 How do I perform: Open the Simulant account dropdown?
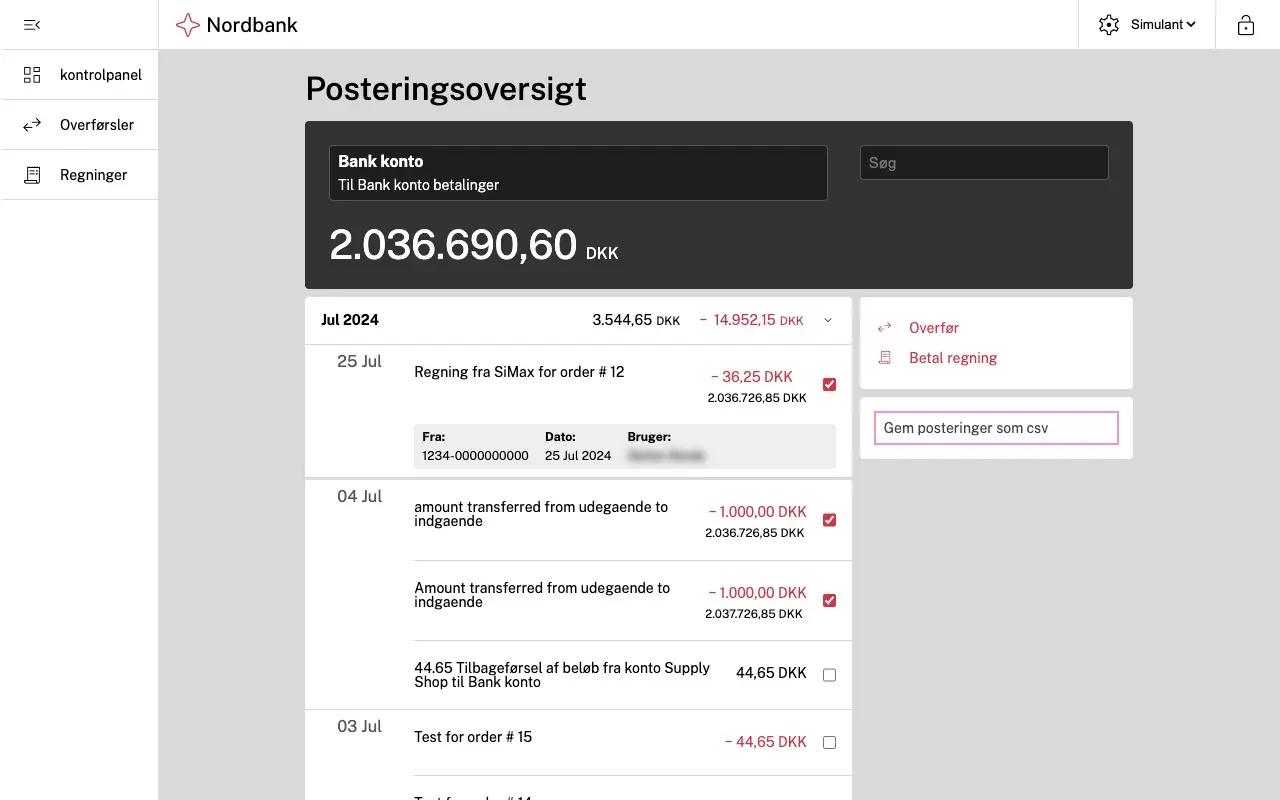pyautogui.click(x=1160, y=24)
